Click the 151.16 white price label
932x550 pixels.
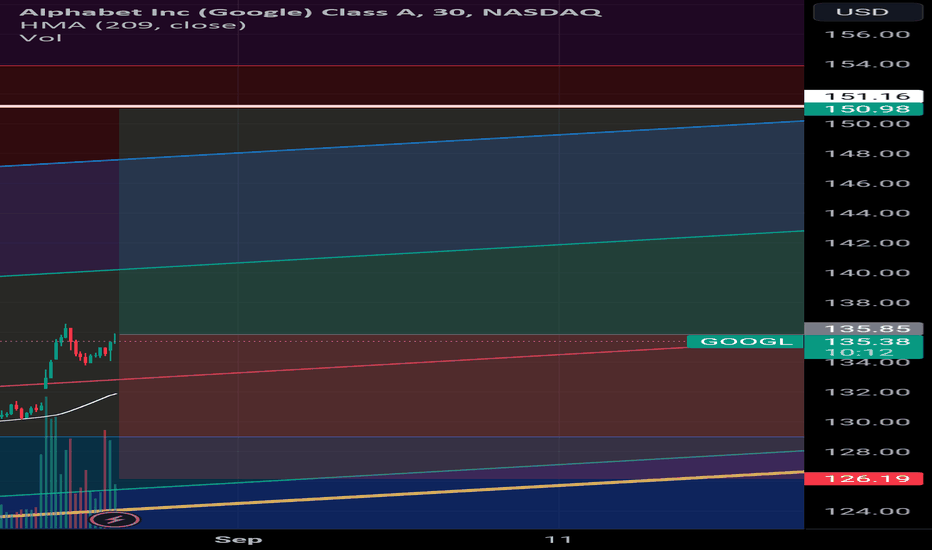point(863,96)
